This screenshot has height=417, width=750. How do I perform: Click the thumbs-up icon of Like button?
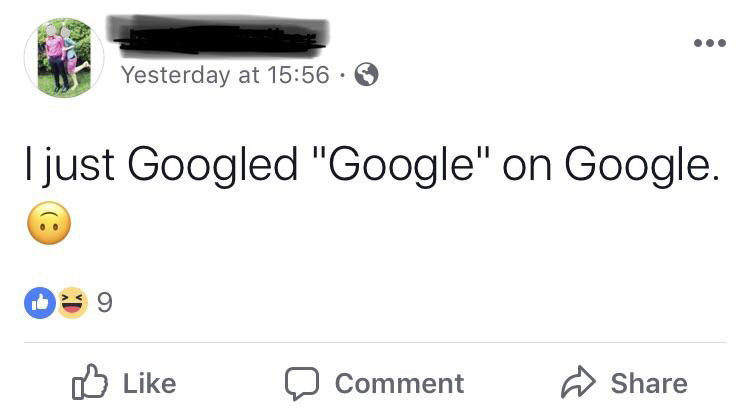tap(90, 383)
